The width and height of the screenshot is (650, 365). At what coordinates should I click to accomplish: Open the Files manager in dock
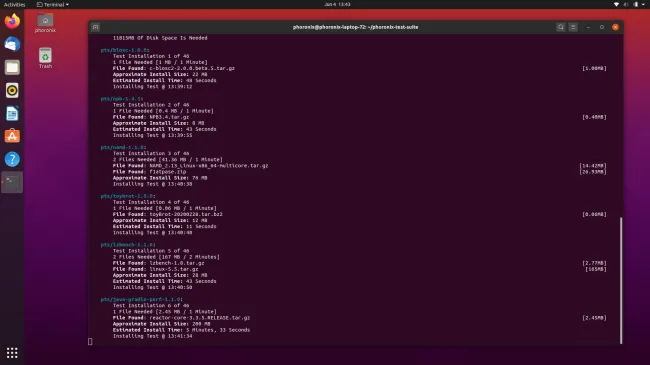12,67
